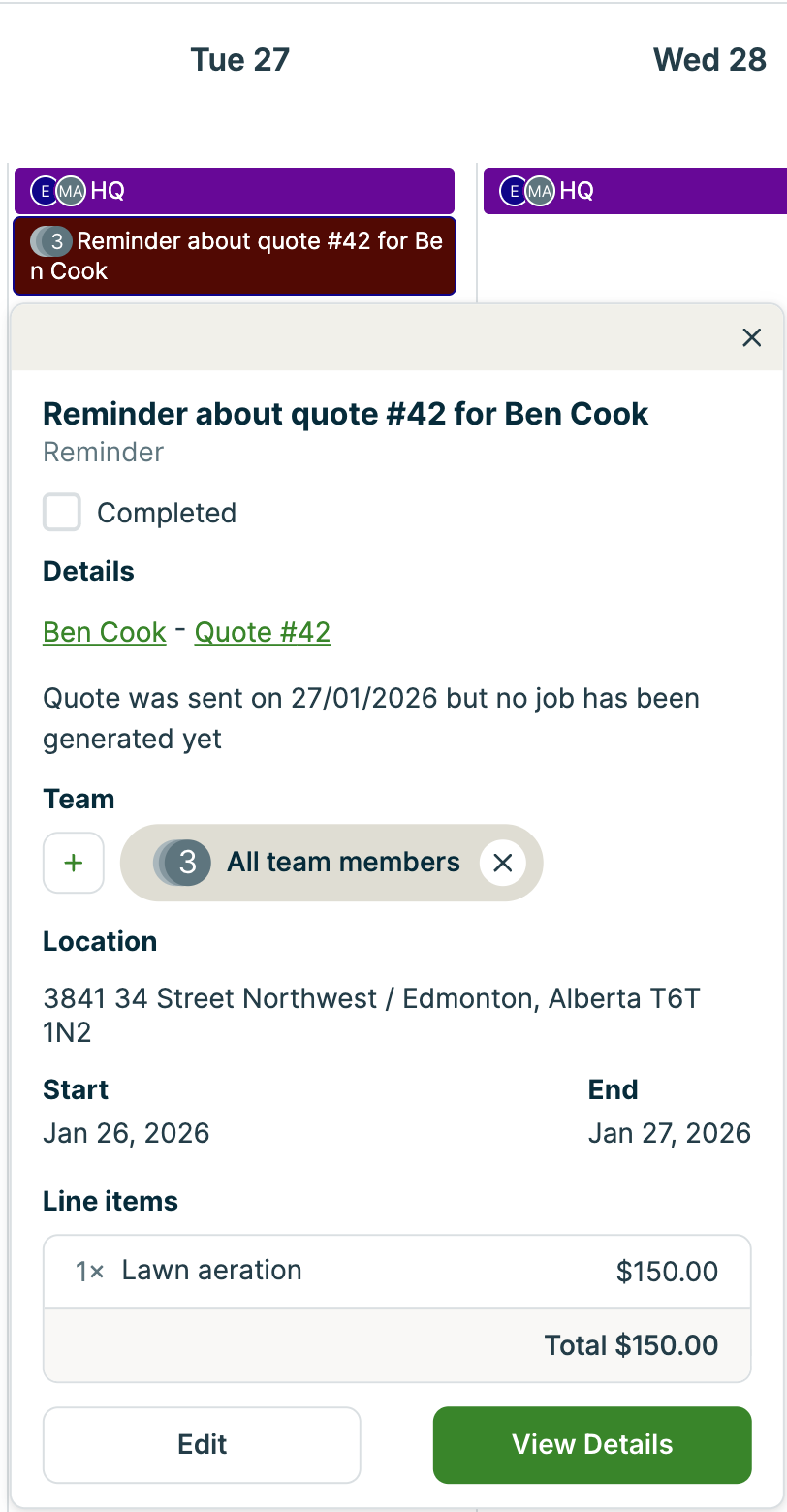Click the 3 team members avatar in the chip
The width and height of the screenshot is (787, 1512).
point(184,863)
